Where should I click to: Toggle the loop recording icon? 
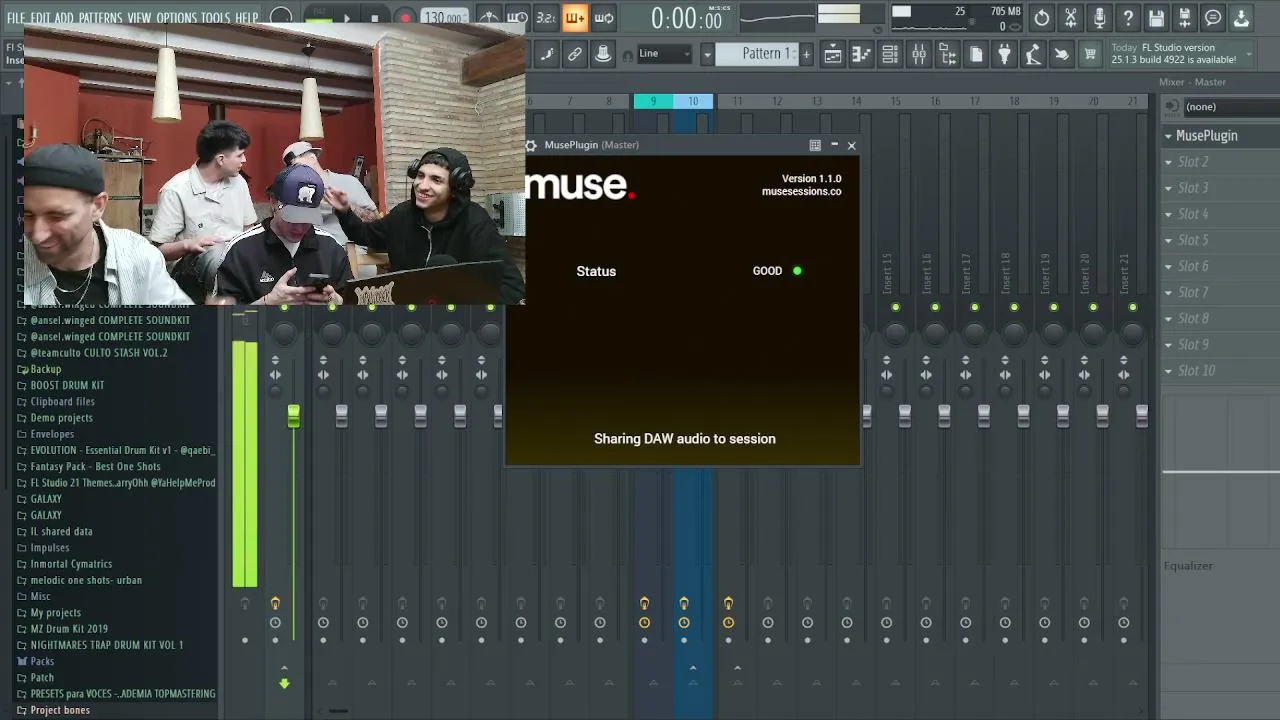[x=604, y=17]
